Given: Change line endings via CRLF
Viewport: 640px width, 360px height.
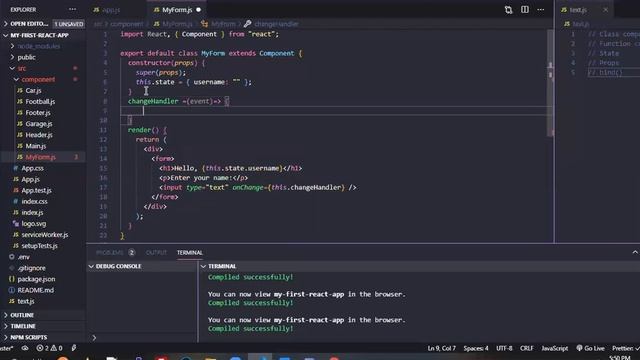Looking at the screenshot, I should (x=527, y=348).
